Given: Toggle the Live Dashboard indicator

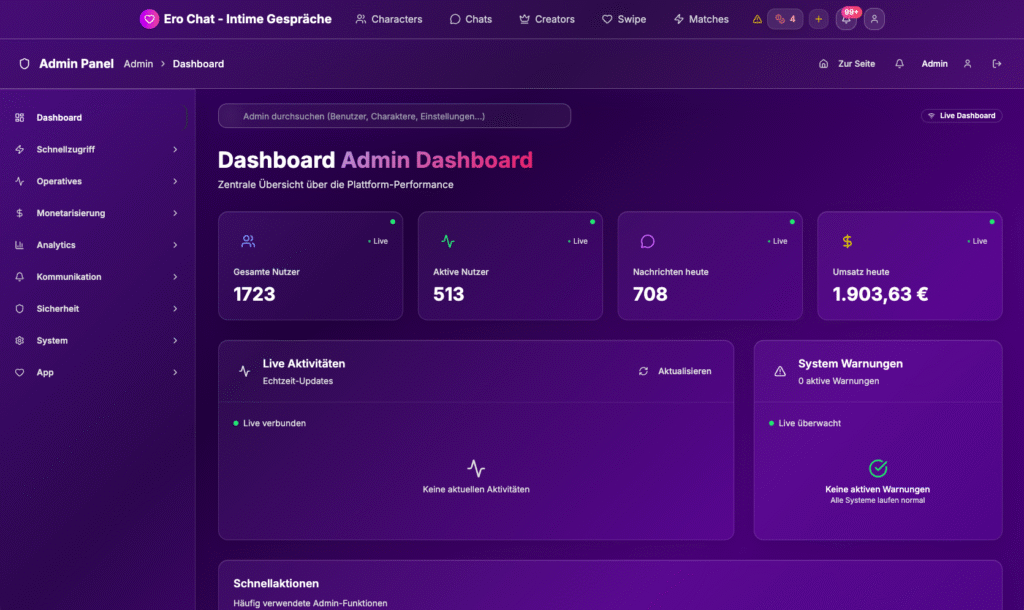Looking at the screenshot, I should [961, 116].
